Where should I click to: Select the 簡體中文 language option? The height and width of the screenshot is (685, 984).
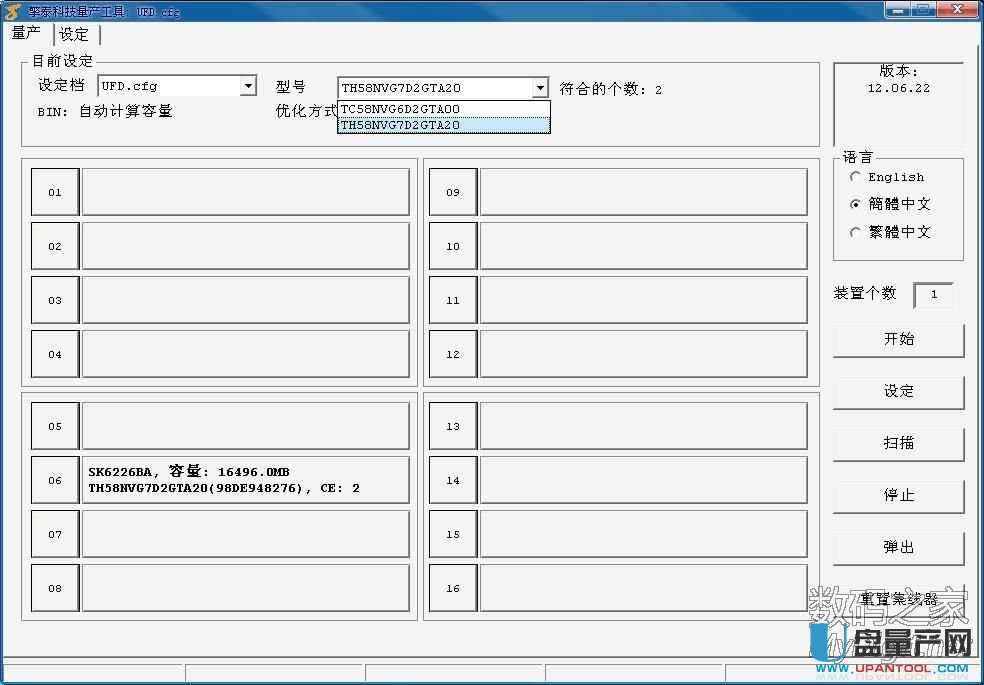point(855,204)
